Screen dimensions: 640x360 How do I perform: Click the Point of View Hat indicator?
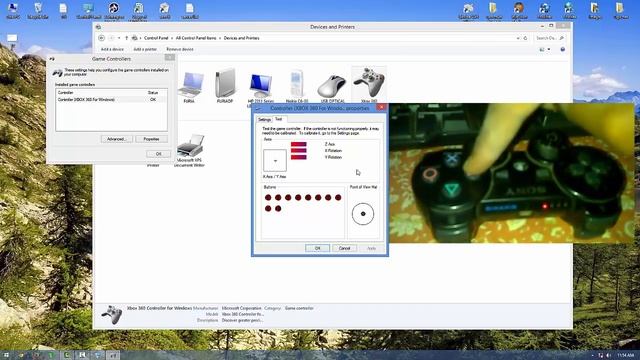[x=363, y=214]
